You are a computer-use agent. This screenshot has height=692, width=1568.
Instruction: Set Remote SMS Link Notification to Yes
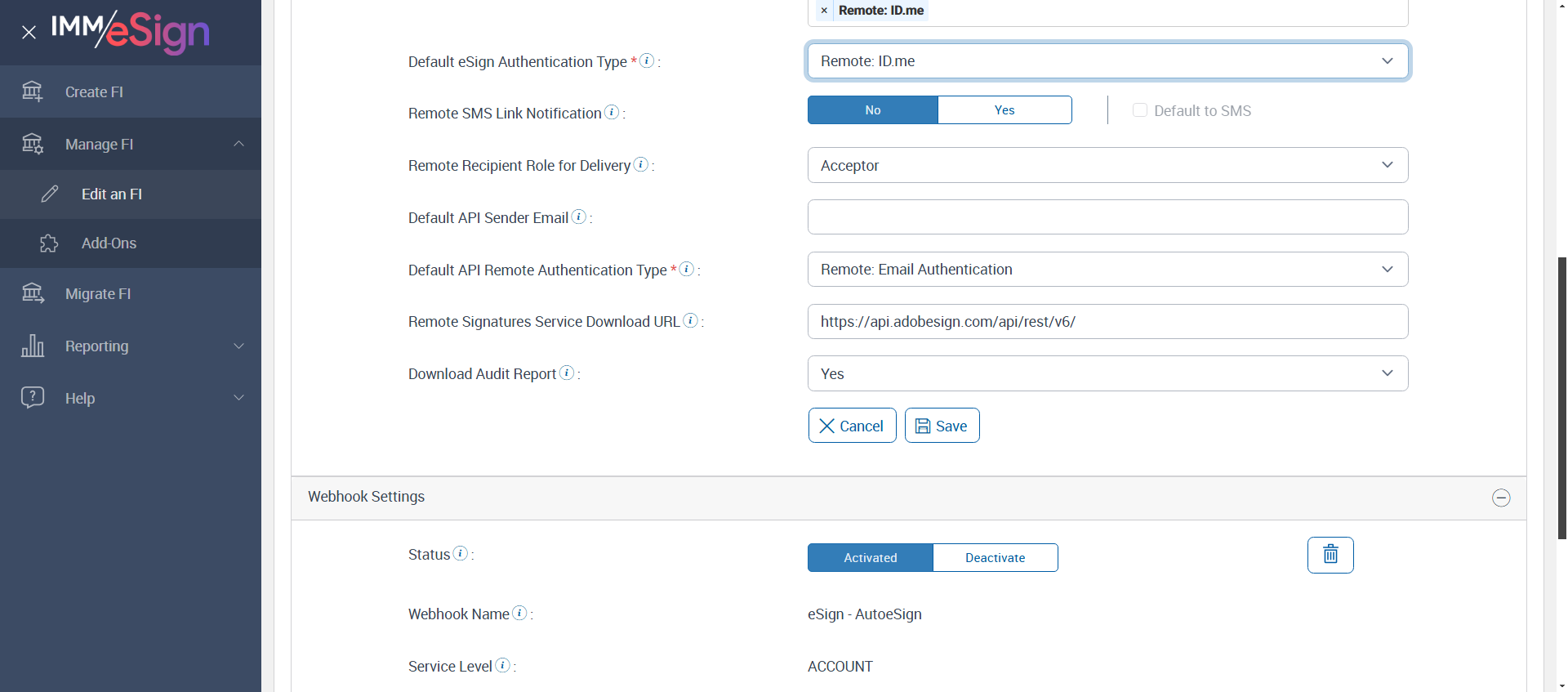1004,110
